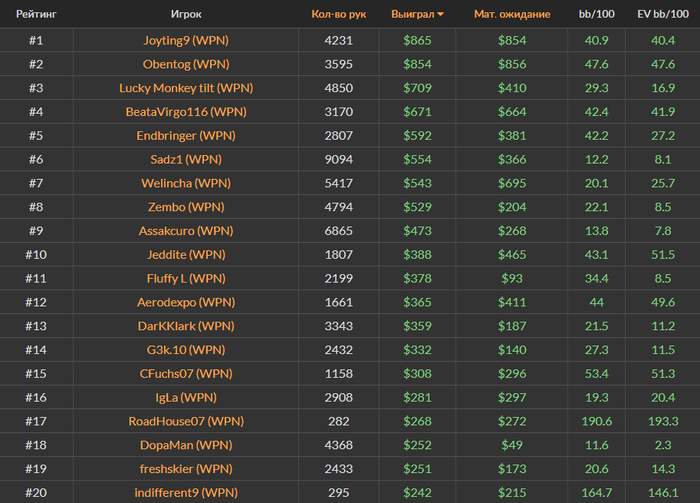Screen dimensions: 700x503
Task: Select rank cell #10
Action: [x=36, y=254]
